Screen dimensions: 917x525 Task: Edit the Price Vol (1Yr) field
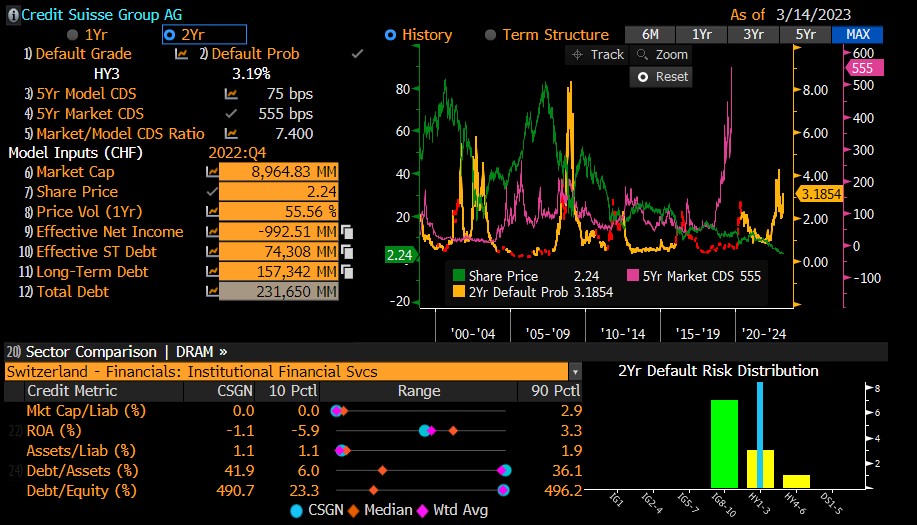[x=278, y=212]
